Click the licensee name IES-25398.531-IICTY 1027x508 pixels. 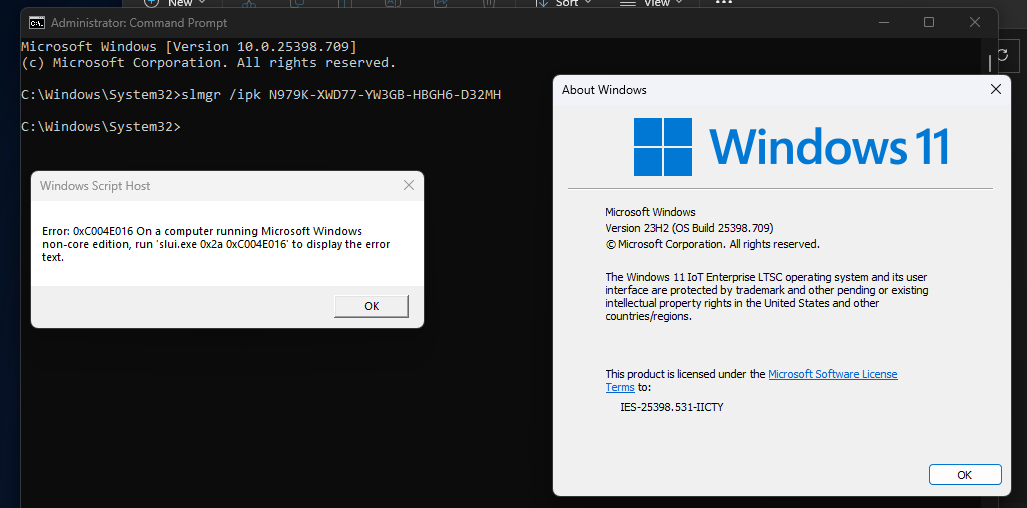coord(672,407)
